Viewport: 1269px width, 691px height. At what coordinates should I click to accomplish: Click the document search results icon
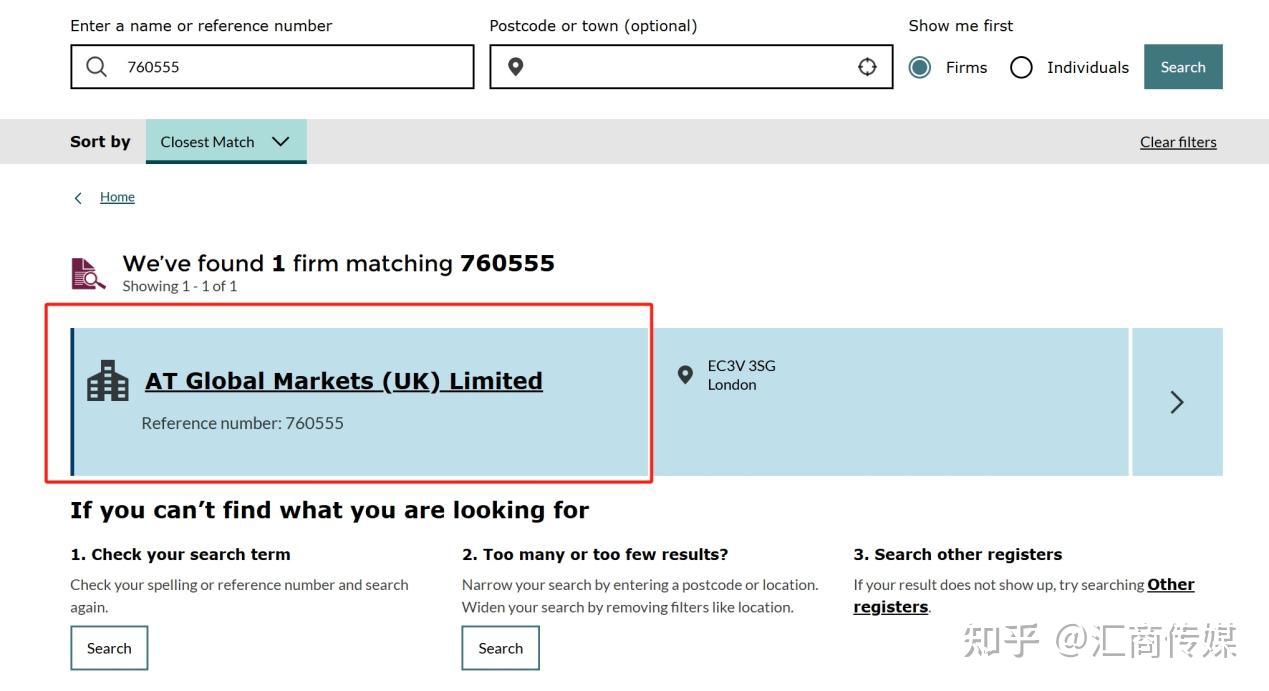(x=88, y=273)
